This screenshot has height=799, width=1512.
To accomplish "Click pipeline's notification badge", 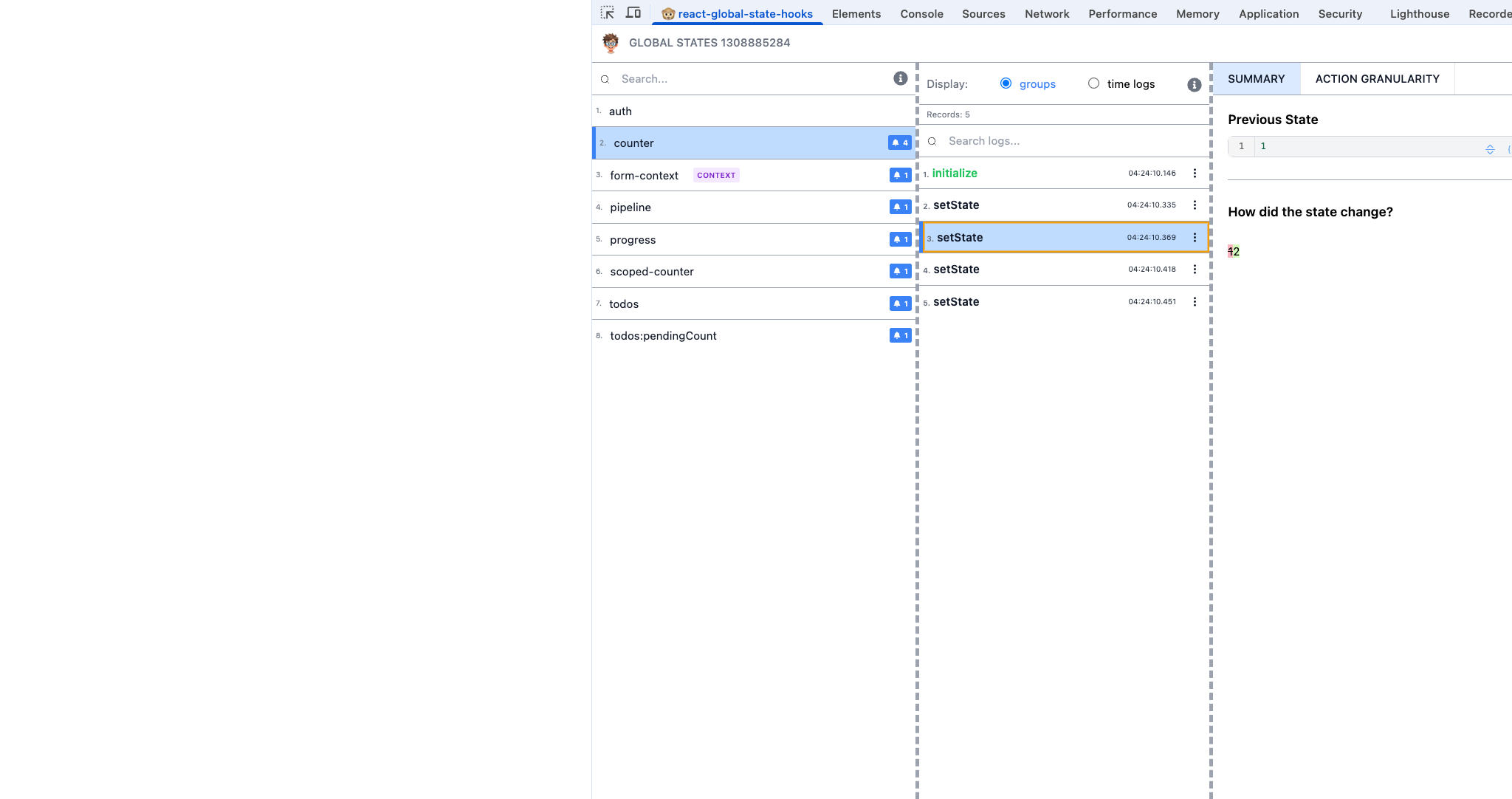I will (x=901, y=207).
